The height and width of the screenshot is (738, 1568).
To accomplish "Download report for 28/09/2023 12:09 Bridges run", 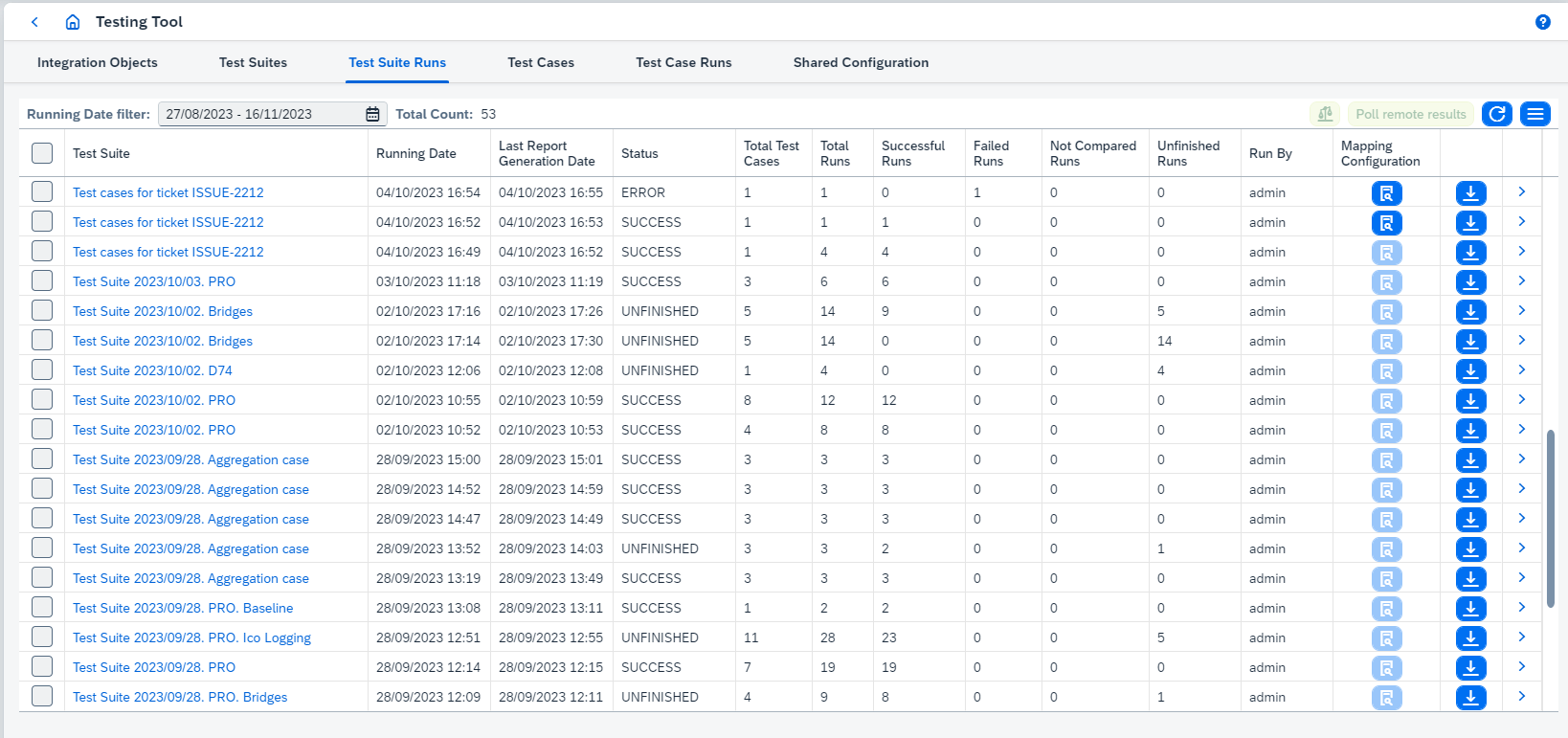I will [1471, 698].
